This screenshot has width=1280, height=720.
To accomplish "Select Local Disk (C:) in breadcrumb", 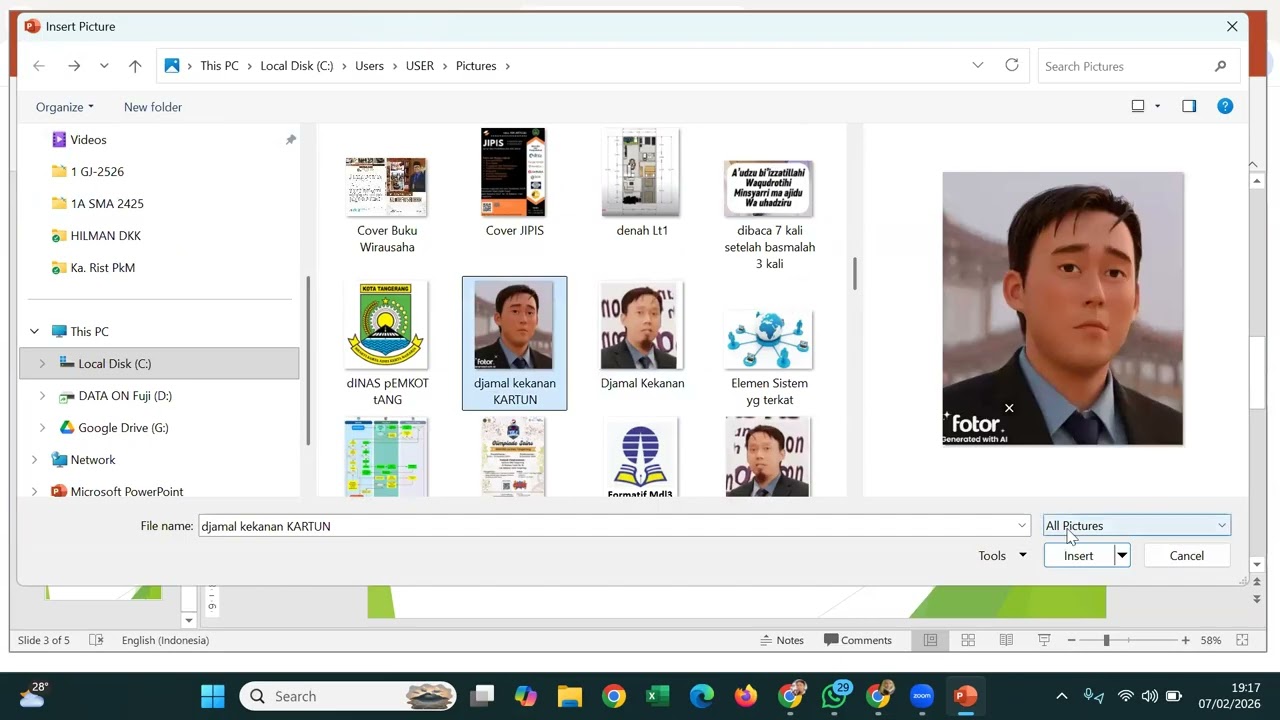I will pos(297,66).
